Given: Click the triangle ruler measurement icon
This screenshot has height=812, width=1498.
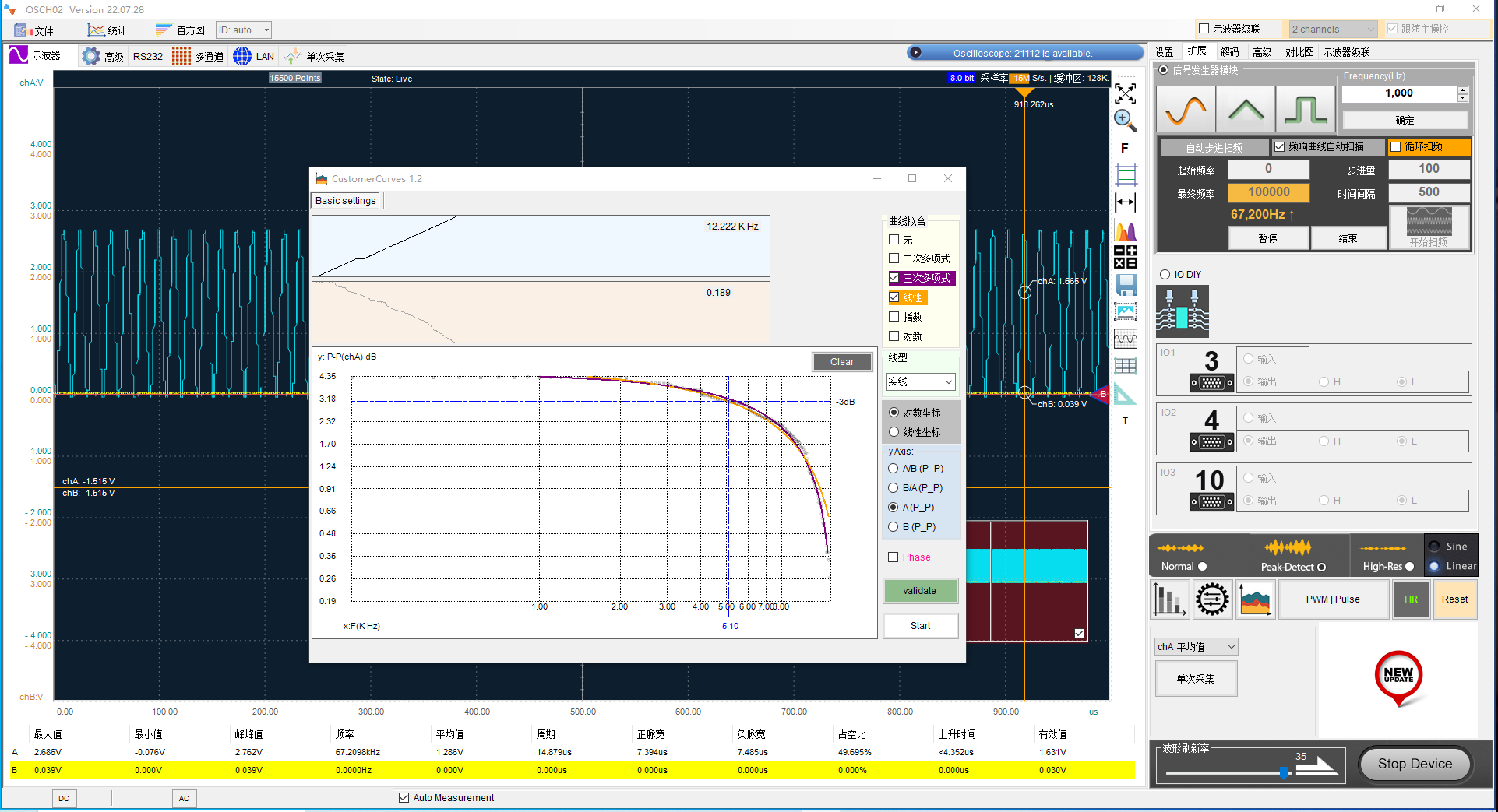Looking at the screenshot, I should pyautogui.click(x=1125, y=394).
